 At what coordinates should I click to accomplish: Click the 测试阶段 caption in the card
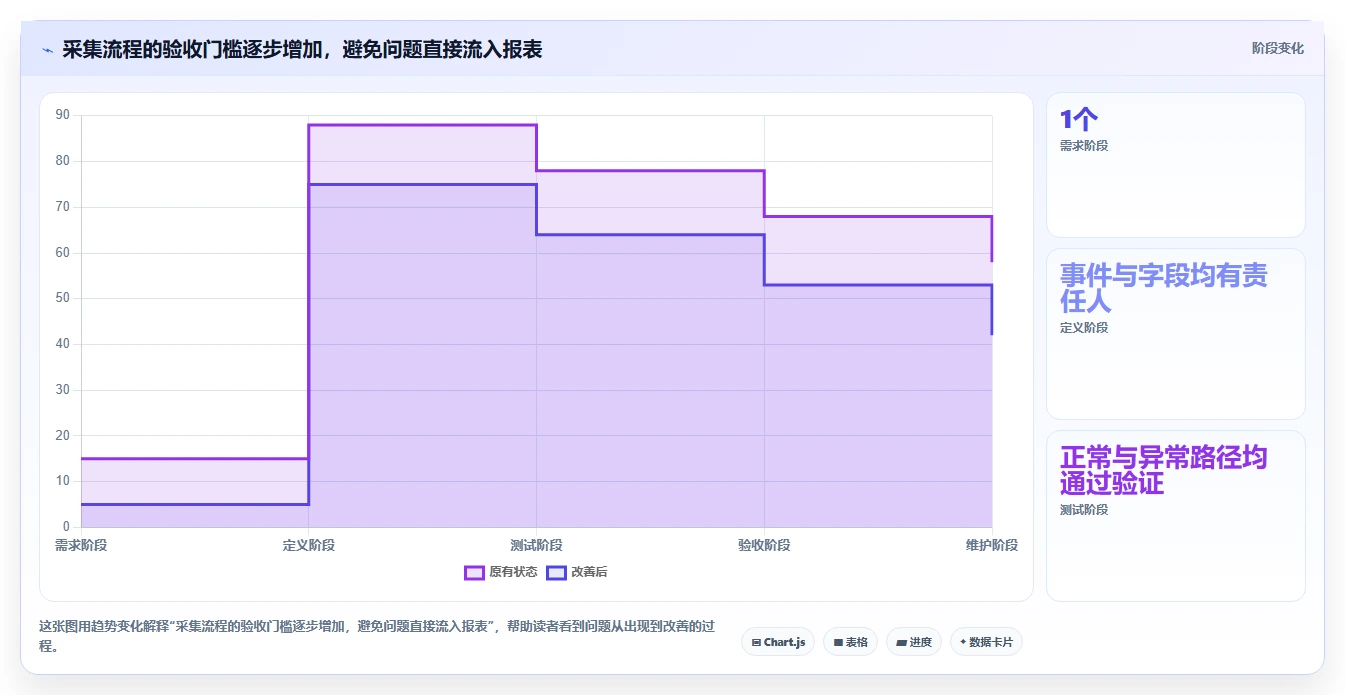[x=1084, y=509]
